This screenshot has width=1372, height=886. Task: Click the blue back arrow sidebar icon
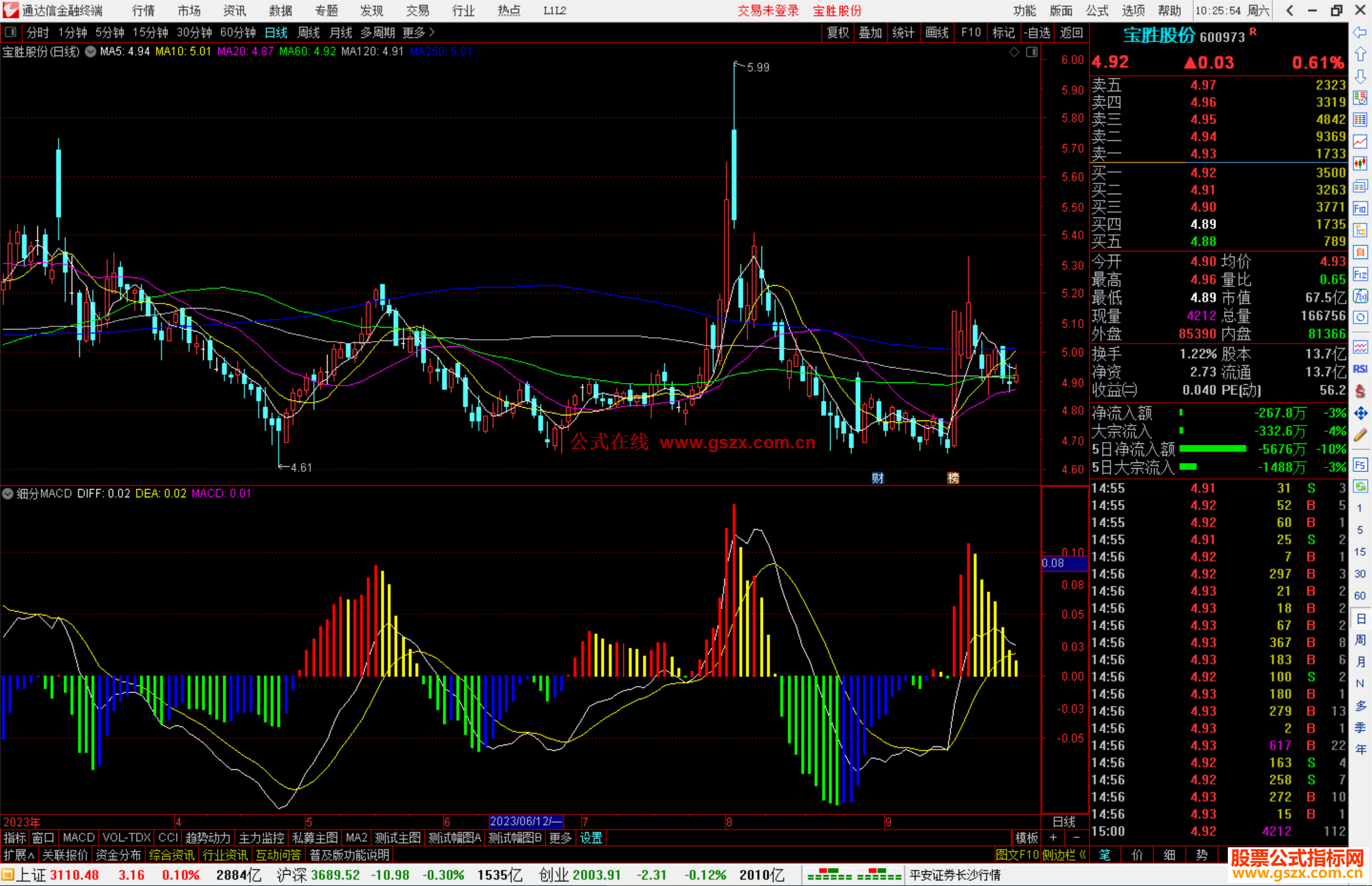pos(1360,32)
